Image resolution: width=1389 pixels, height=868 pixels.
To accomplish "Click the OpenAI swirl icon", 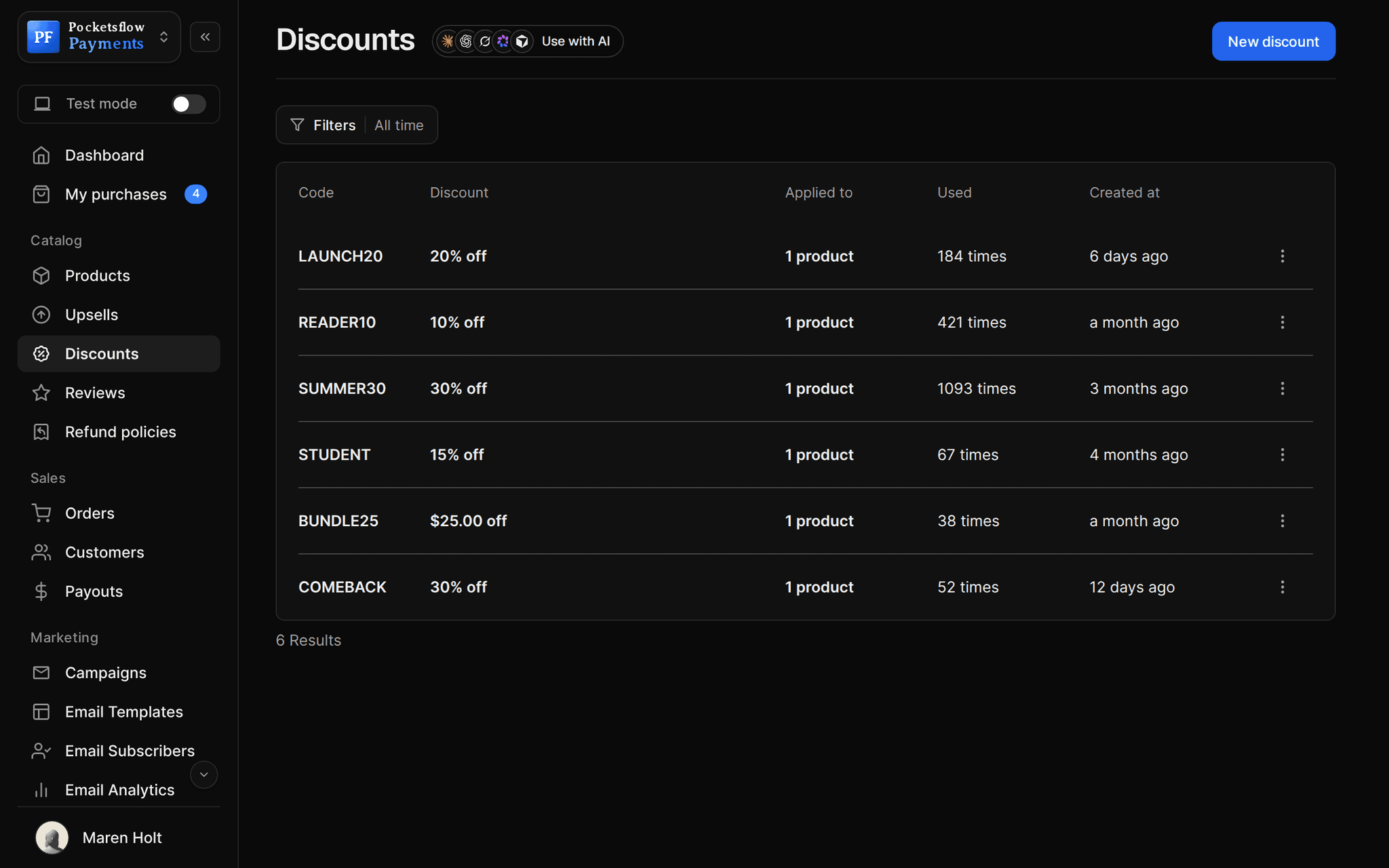I will click(466, 41).
